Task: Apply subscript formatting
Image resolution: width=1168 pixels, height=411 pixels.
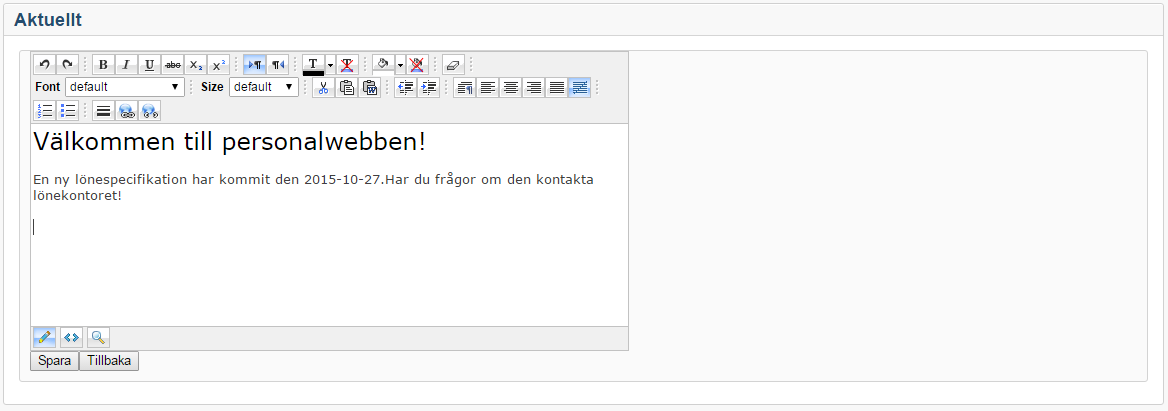Action: click(196, 64)
